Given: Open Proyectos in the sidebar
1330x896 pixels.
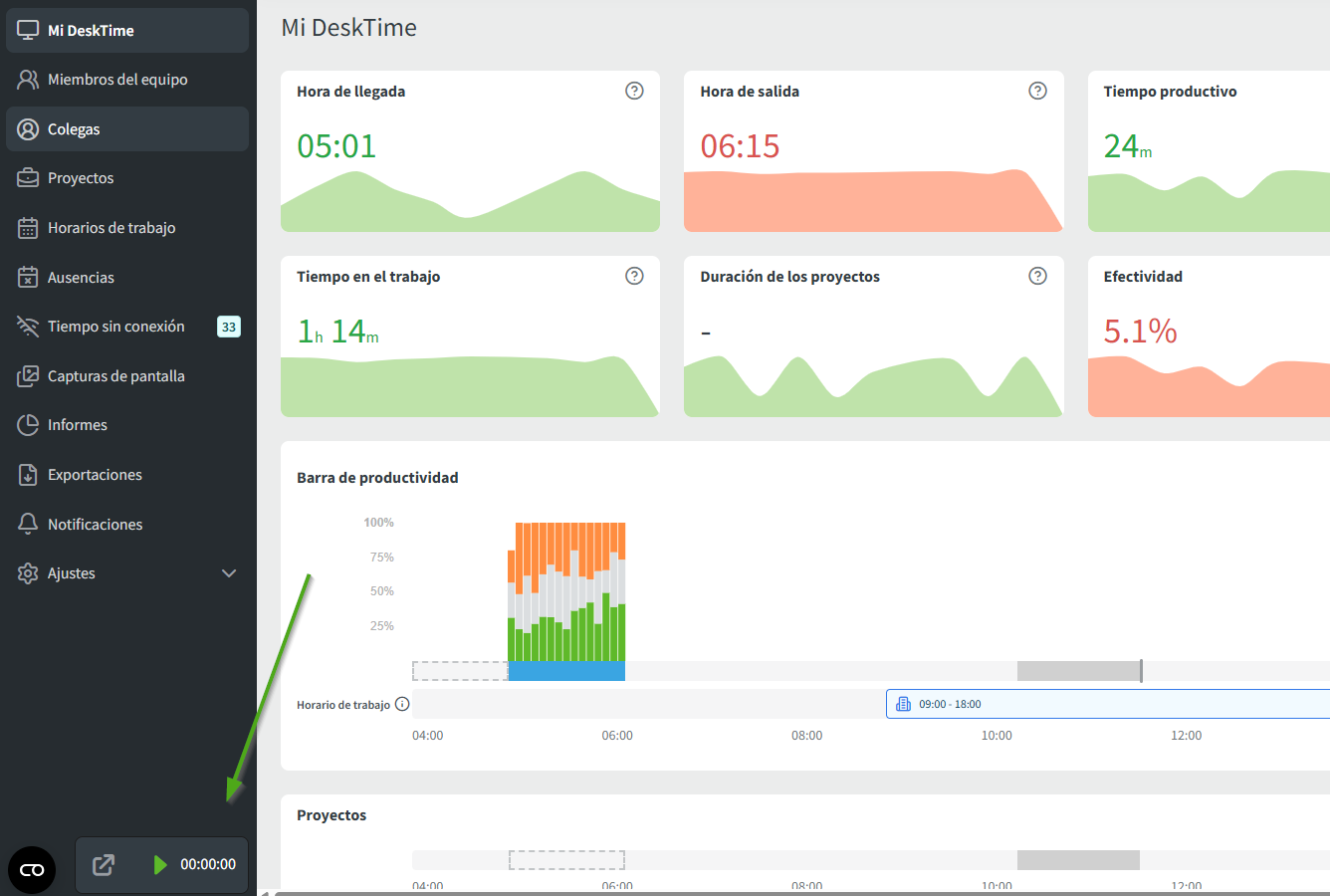Looking at the screenshot, I should click(x=81, y=178).
